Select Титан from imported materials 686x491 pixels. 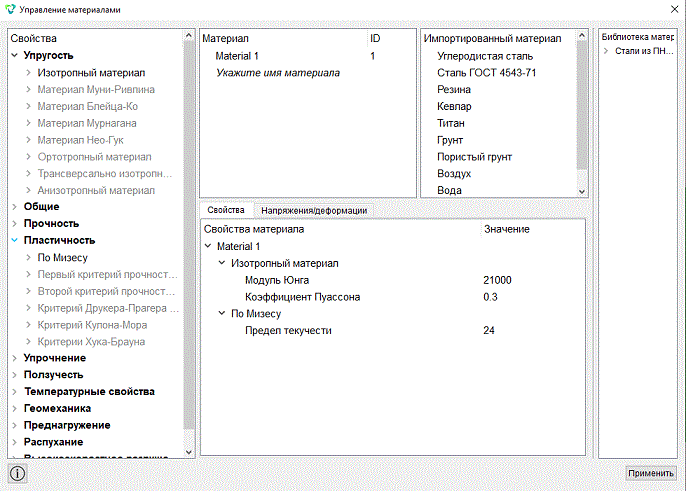[451, 123]
